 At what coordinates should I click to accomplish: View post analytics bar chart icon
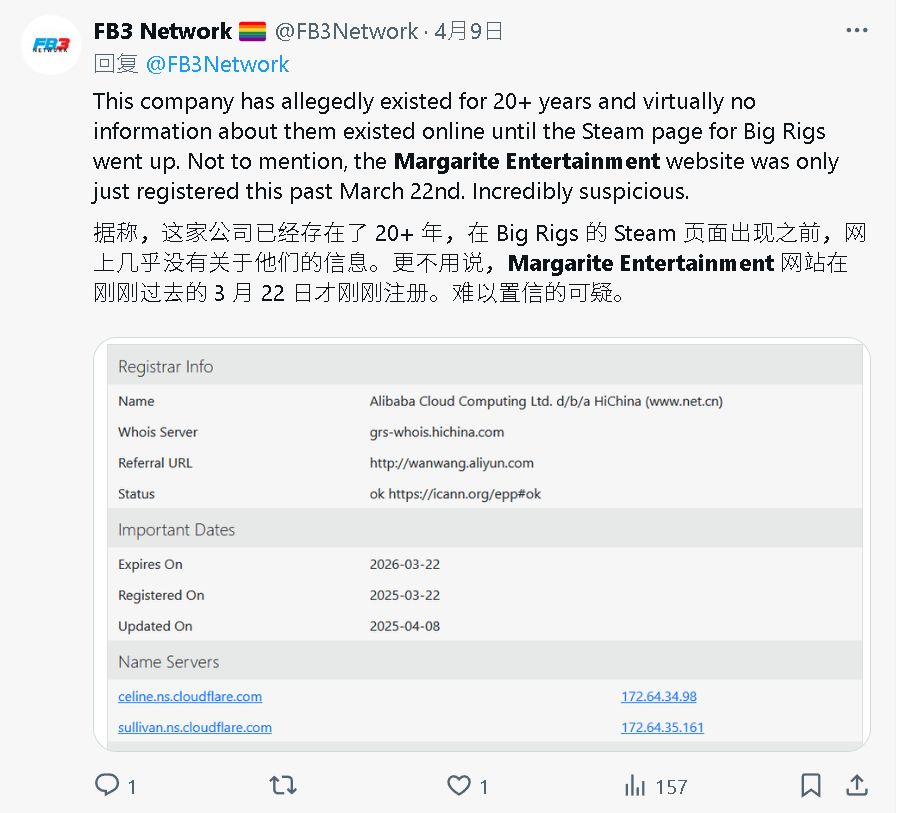(x=634, y=786)
